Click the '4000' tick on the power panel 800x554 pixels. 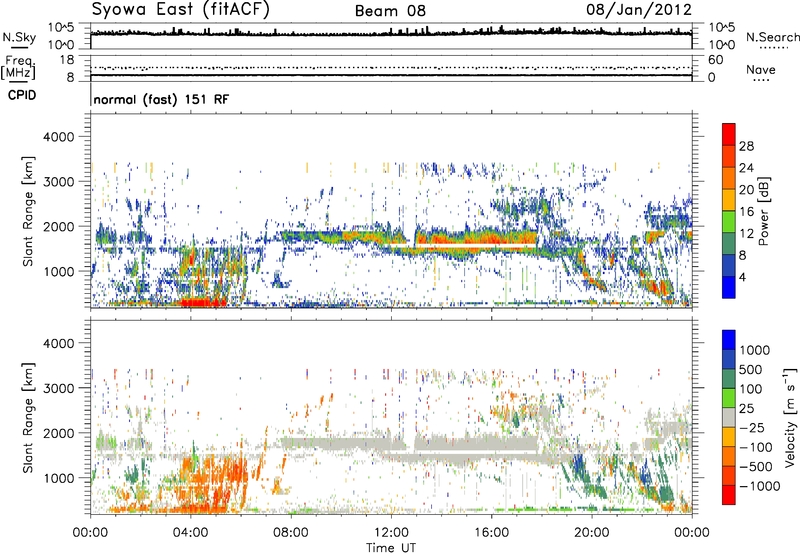(60, 137)
